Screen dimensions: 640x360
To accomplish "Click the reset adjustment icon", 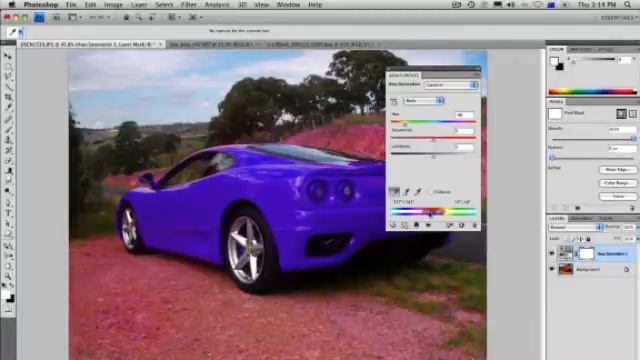I will point(462,225).
